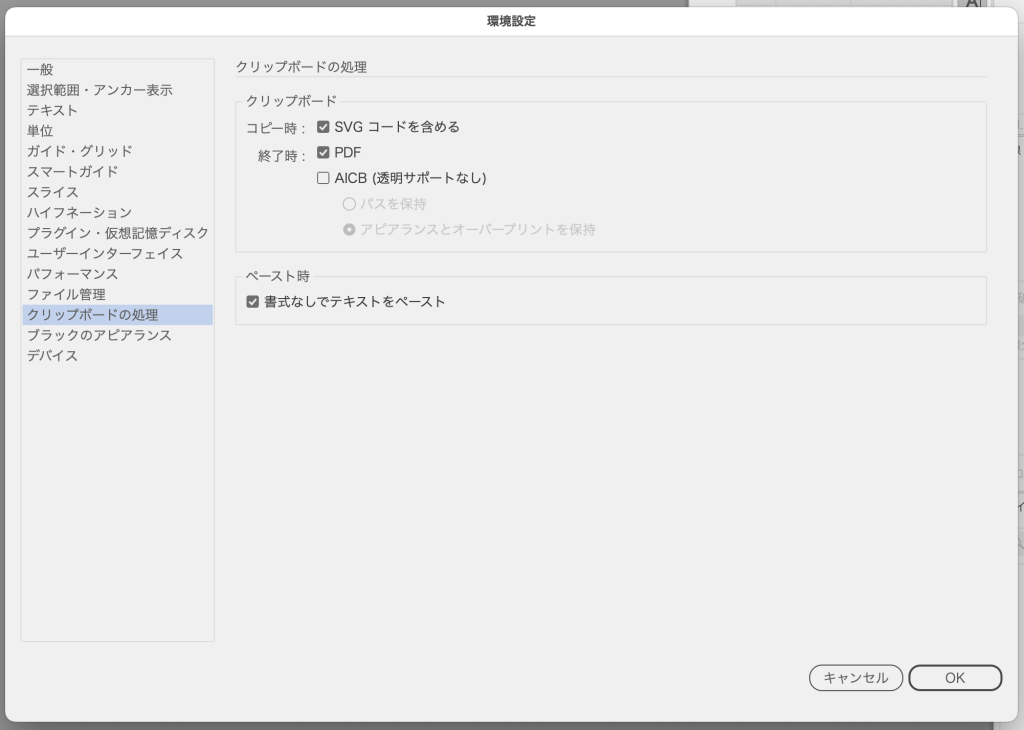Switch to ブラックのアピアランス settings
1024x730 pixels.
click(x=99, y=336)
